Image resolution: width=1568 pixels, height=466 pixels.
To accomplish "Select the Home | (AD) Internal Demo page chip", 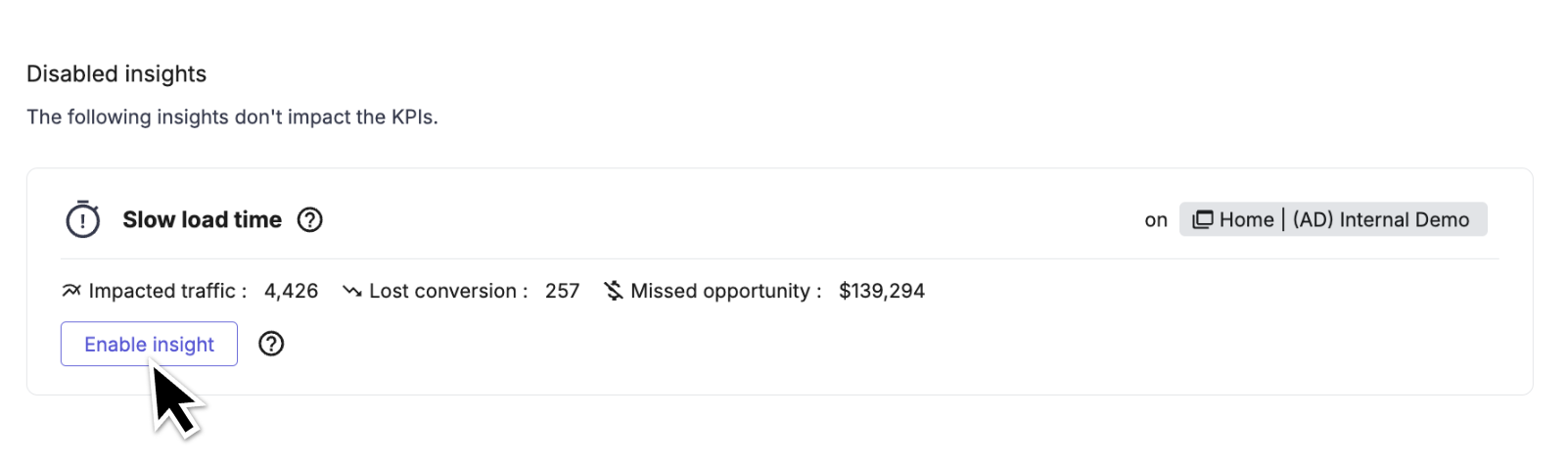I will coord(1333,219).
